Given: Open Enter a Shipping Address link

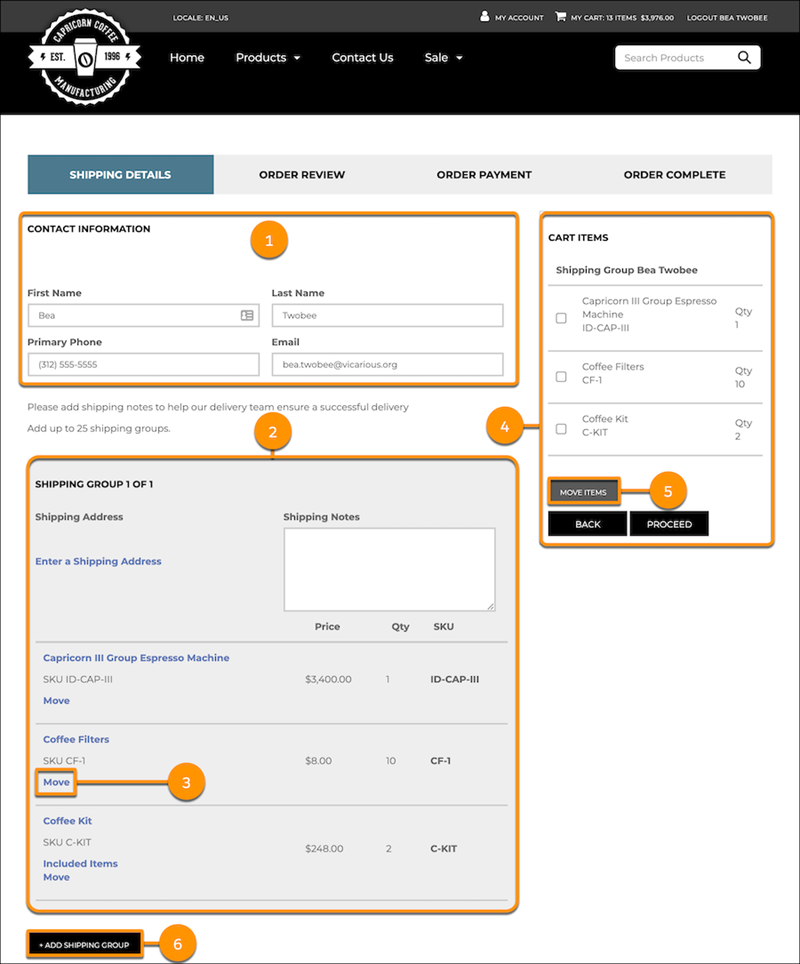Looking at the screenshot, I should [x=98, y=561].
